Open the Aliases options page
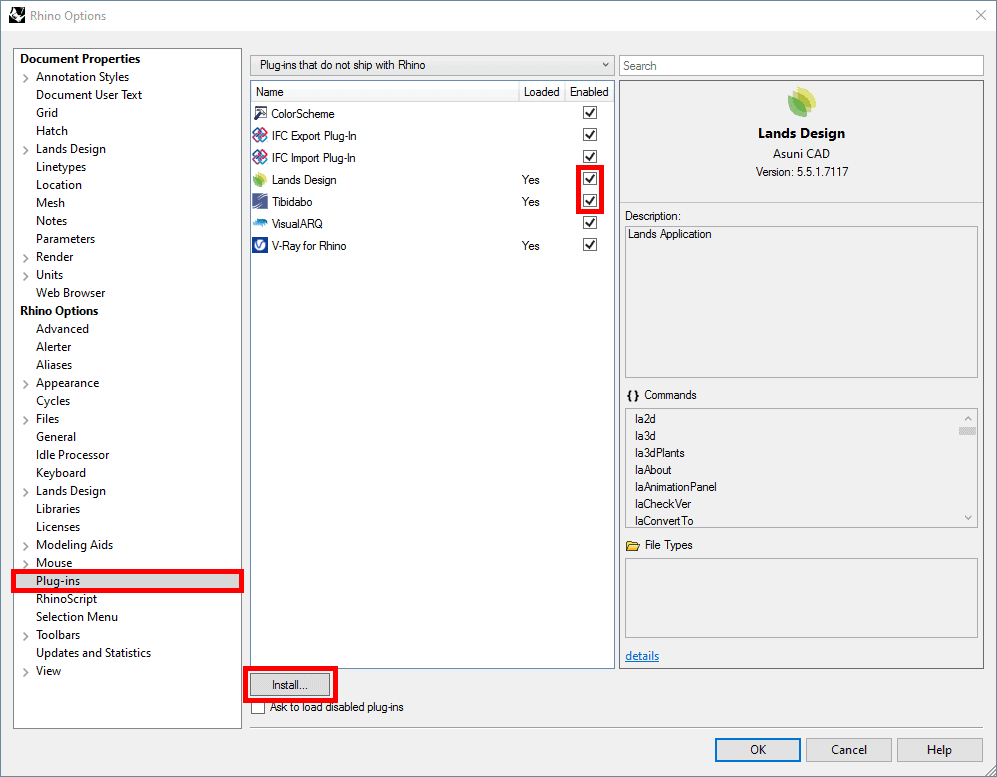Viewport: 997px width, 777px height. 54,365
